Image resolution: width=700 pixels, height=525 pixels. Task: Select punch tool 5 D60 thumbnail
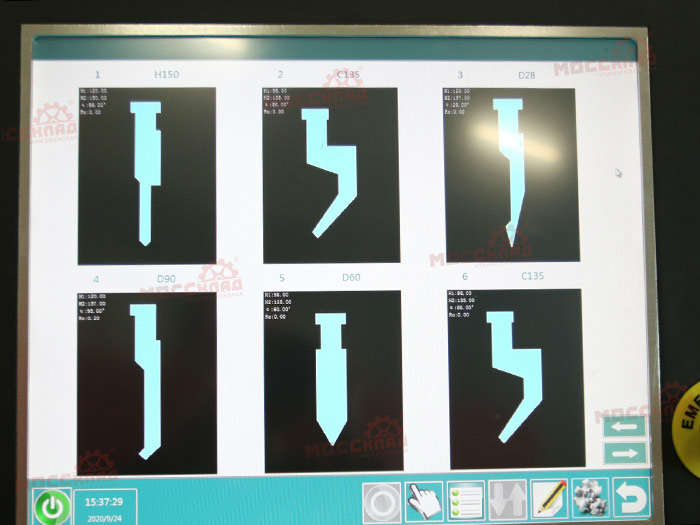tap(331, 381)
